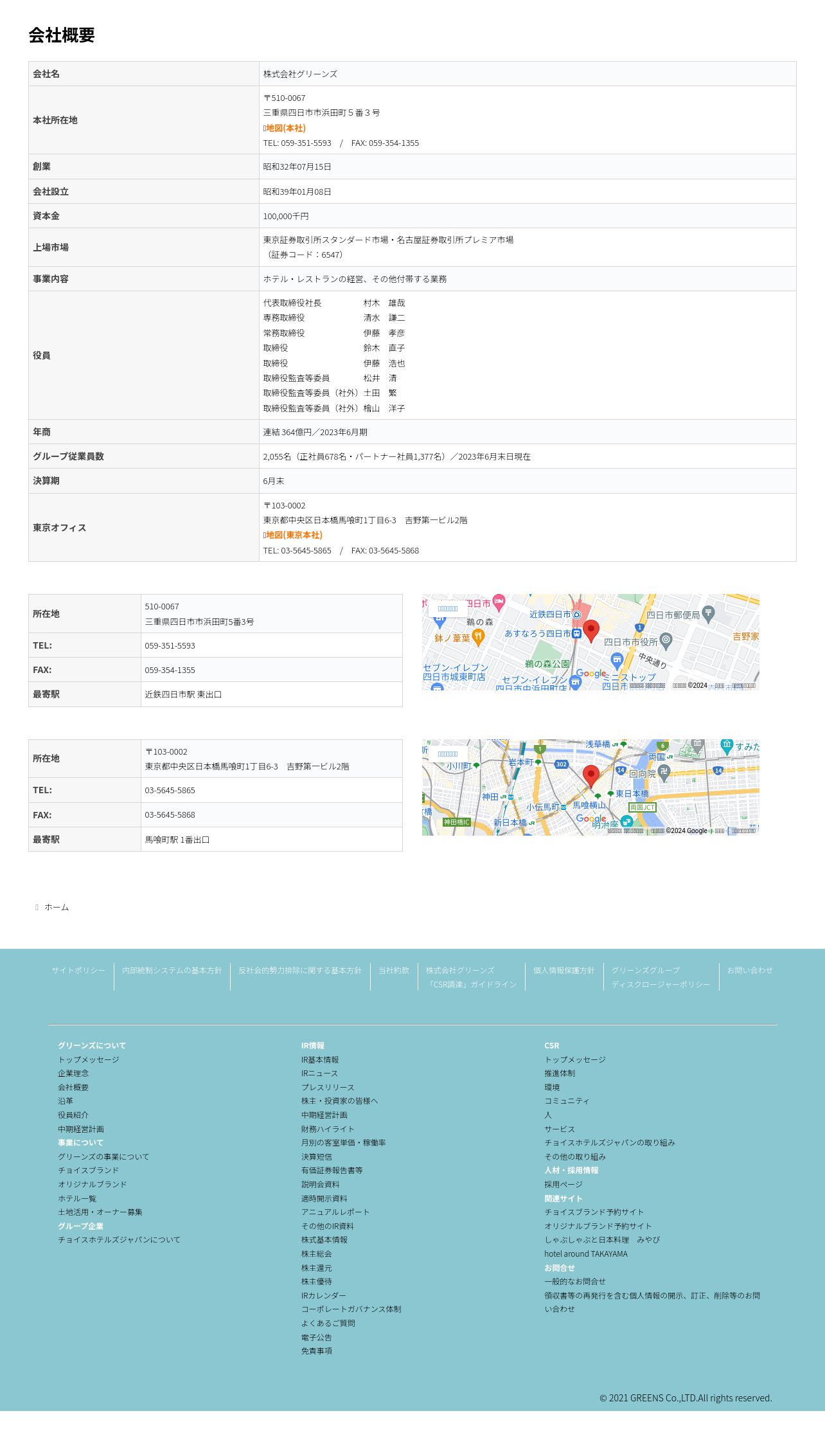Open IR基本情報 footer link
The image size is (825, 1456).
(x=320, y=1059)
